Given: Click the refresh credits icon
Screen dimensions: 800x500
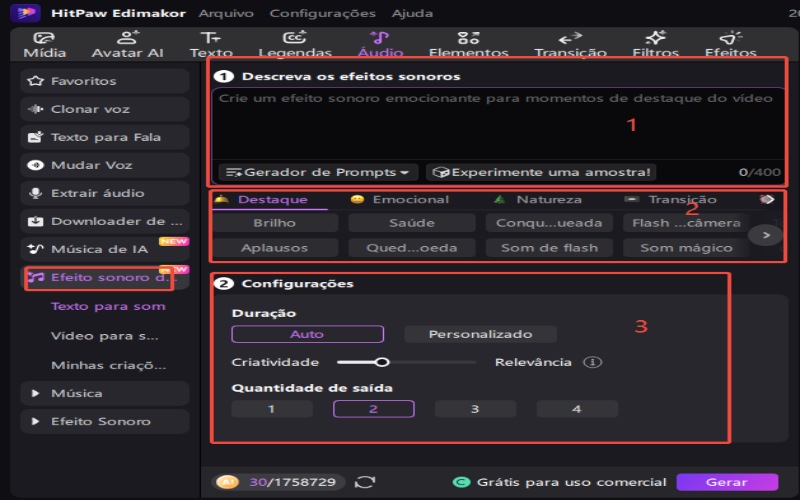Looking at the screenshot, I should pos(365,482).
